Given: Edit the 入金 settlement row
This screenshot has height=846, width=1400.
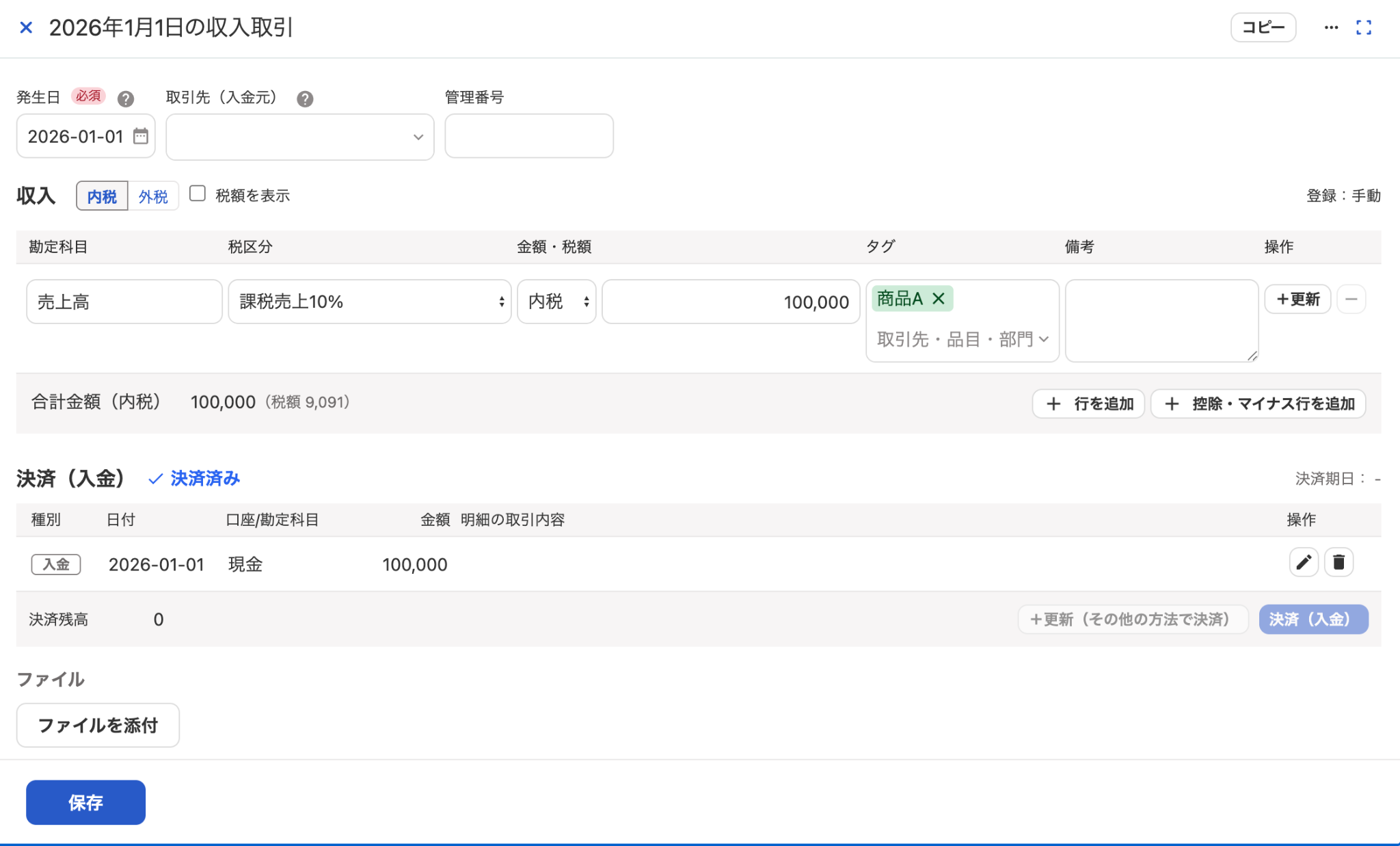Looking at the screenshot, I should tap(1304, 562).
